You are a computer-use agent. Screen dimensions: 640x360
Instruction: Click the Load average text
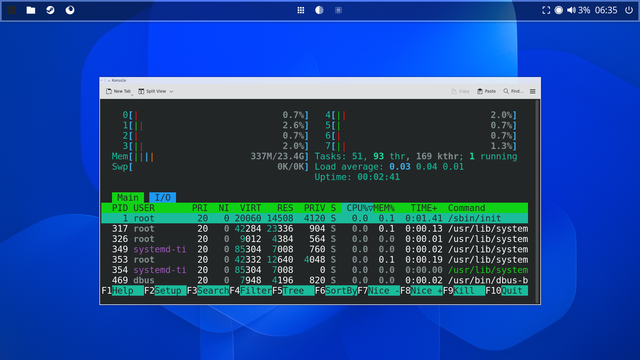(389, 167)
